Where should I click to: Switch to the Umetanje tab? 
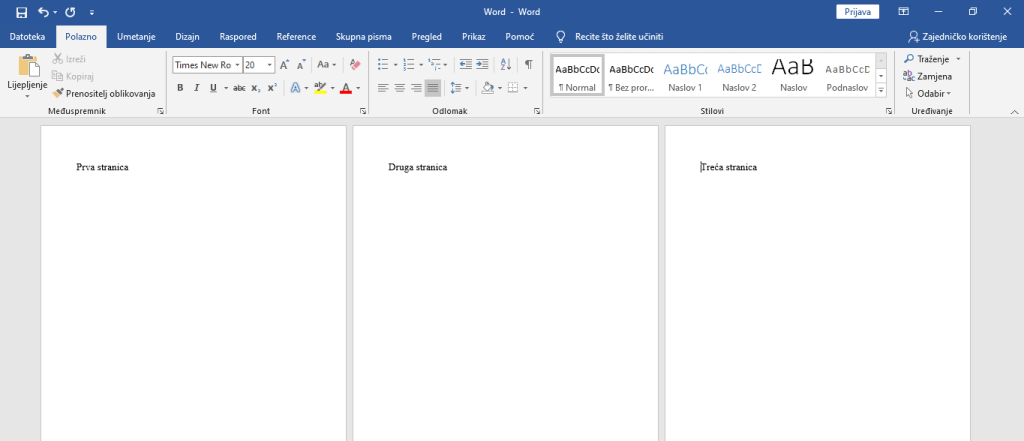click(x=135, y=36)
